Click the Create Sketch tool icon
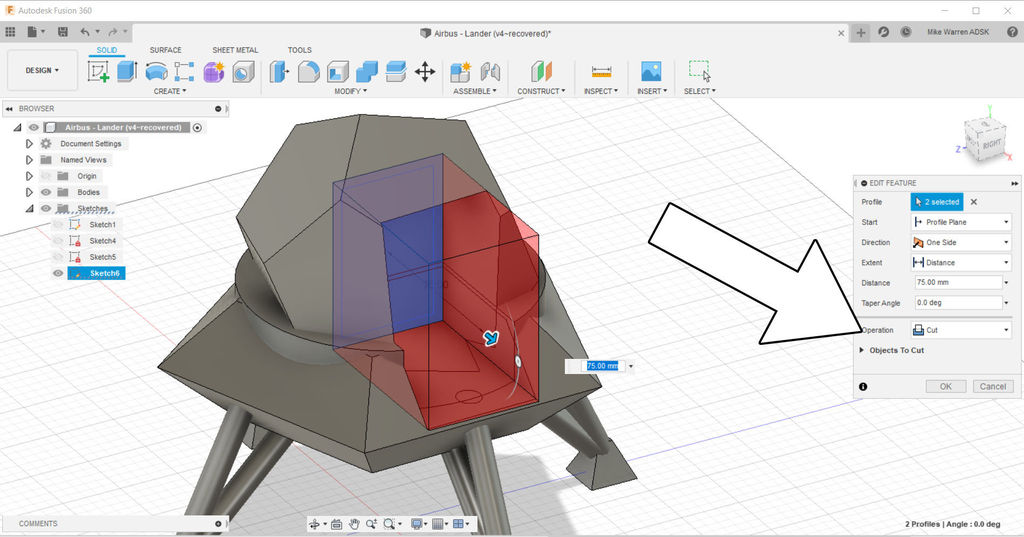Viewport: 1024px width, 537px height. coord(98,72)
